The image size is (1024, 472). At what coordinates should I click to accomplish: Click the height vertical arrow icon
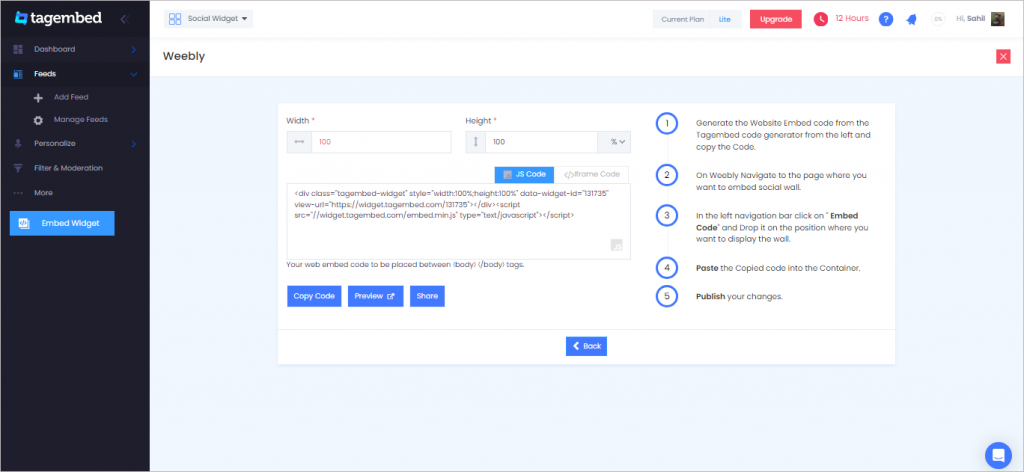pos(475,142)
